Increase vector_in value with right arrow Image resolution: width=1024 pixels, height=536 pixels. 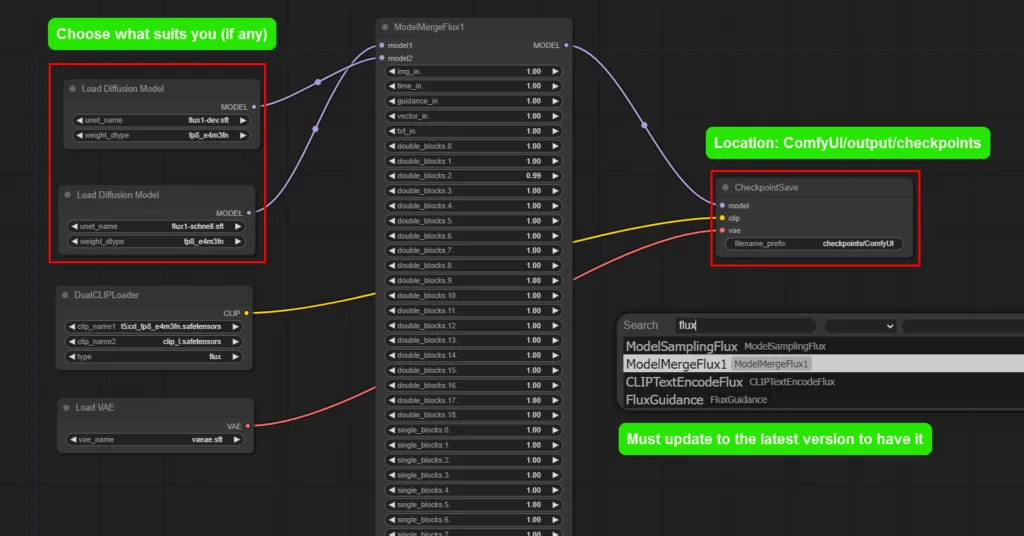[555, 116]
